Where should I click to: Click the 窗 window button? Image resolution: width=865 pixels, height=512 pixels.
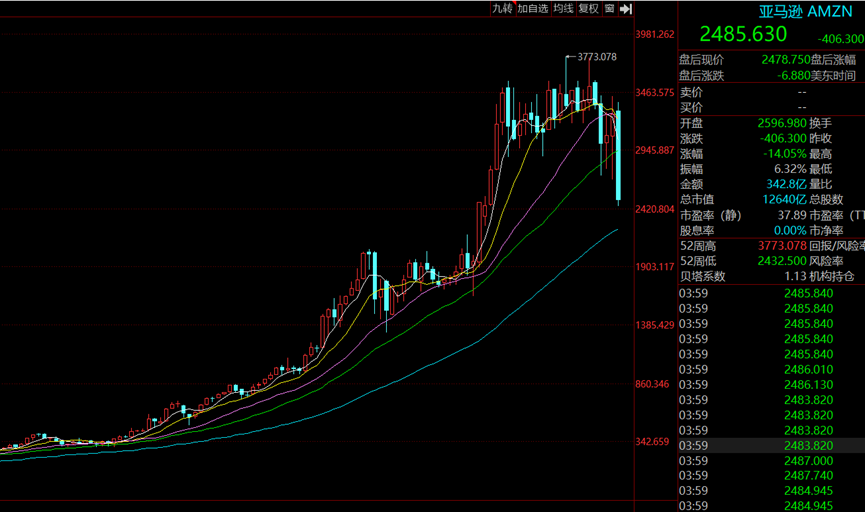coord(610,8)
